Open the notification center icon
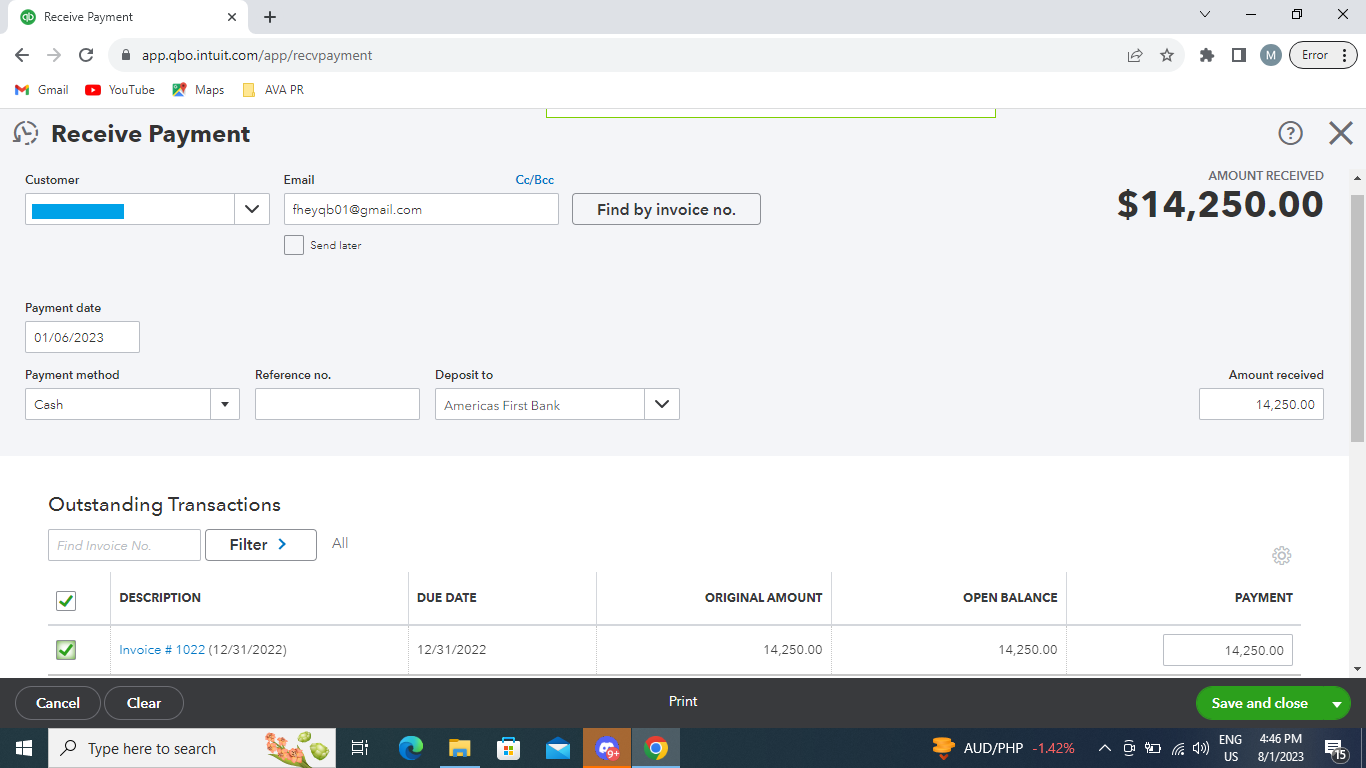This screenshot has height=768, width=1366. point(1335,748)
